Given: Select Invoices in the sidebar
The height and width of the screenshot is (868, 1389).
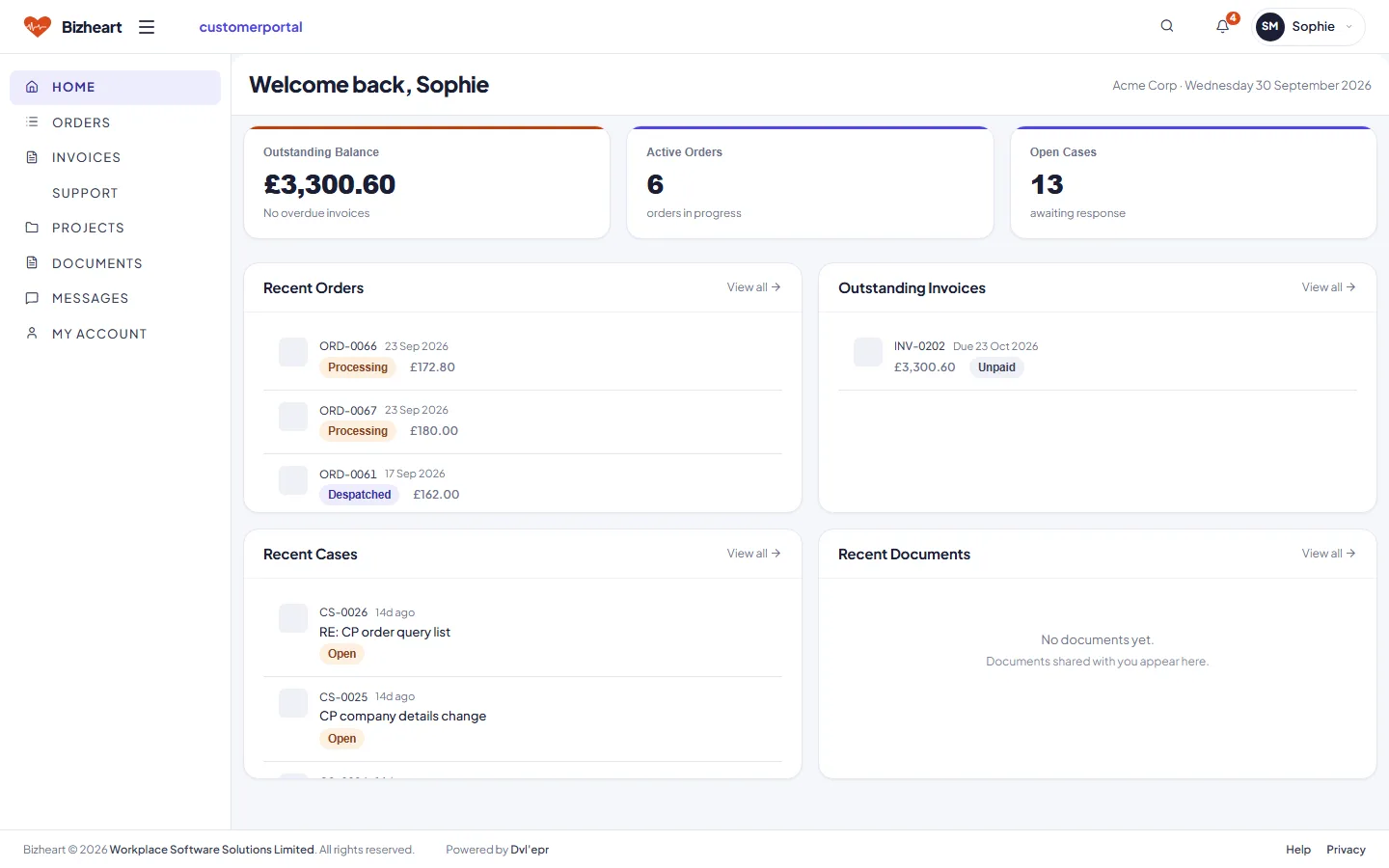Looking at the screenshot, I should pyautogui.click(x=115, y=157).
